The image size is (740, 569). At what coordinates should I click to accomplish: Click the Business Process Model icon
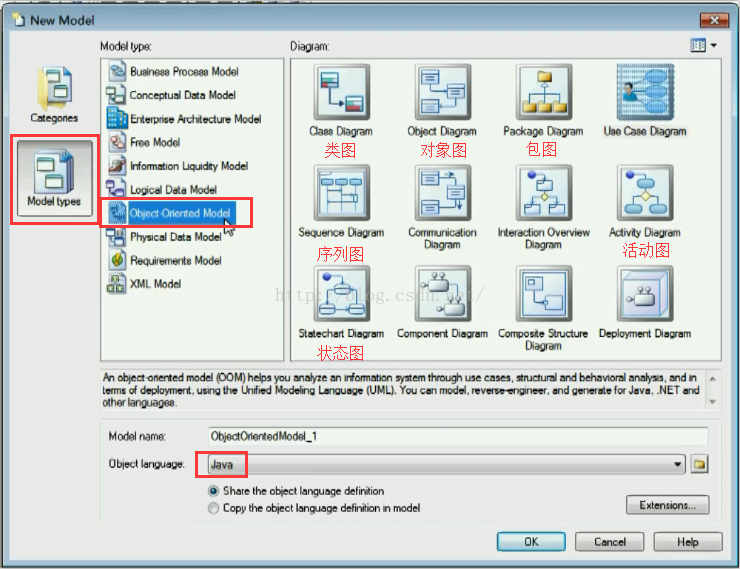[x=117, y=71]
